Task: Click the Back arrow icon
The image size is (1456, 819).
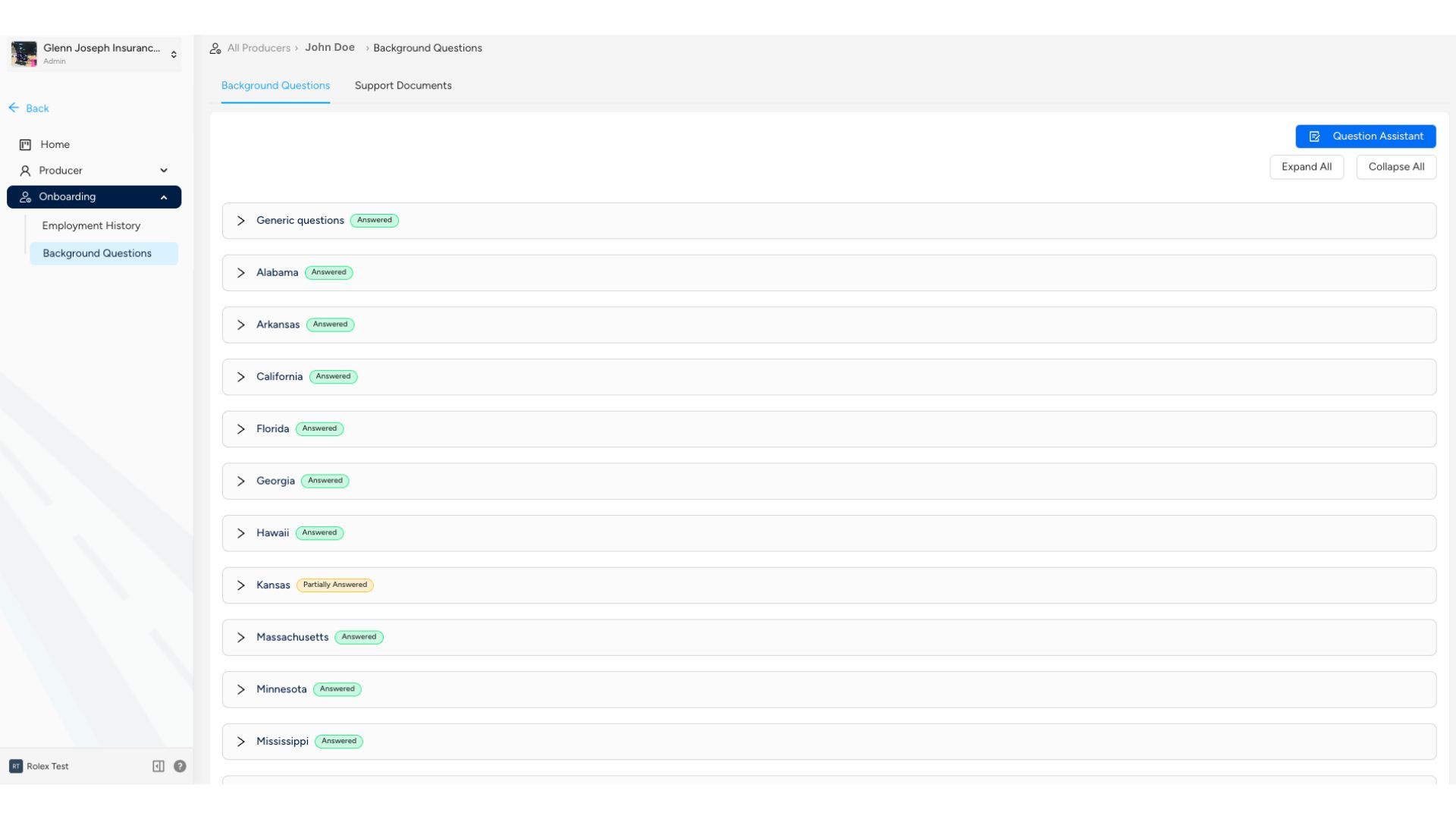Action: click(x=14, y=108)
